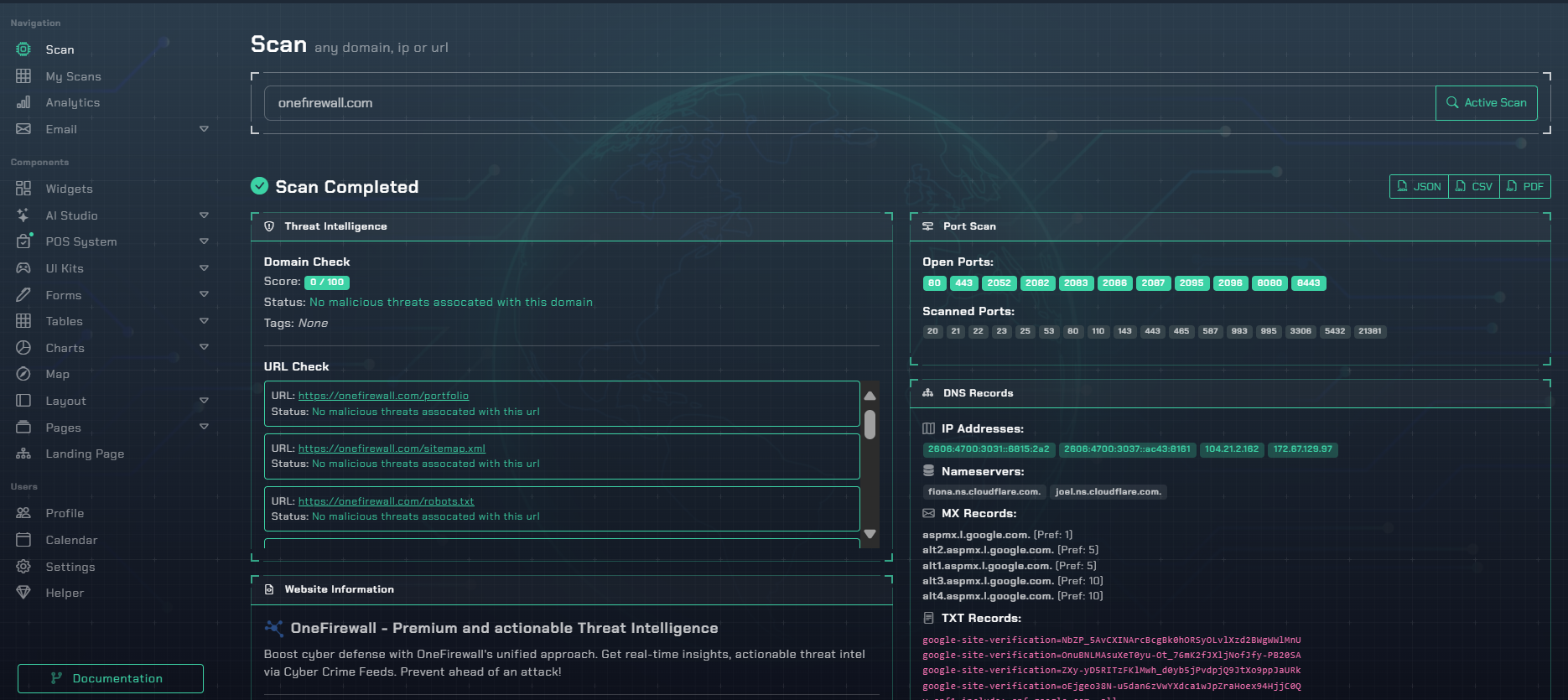Image resolution: width=1568 pixels, height=700 pixels.
Task: Click URL Check scrollbar up arrow
Action: click(x=870, y=396)
